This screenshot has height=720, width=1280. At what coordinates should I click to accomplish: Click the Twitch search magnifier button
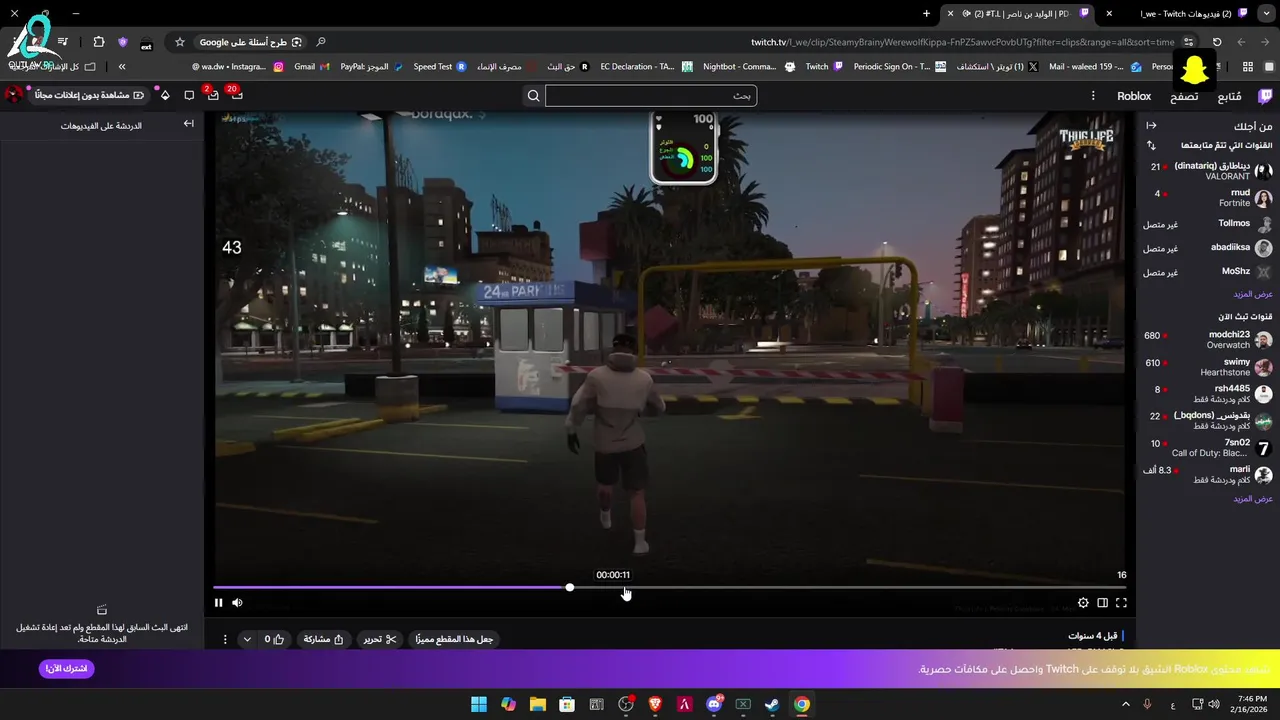[534, 96]
